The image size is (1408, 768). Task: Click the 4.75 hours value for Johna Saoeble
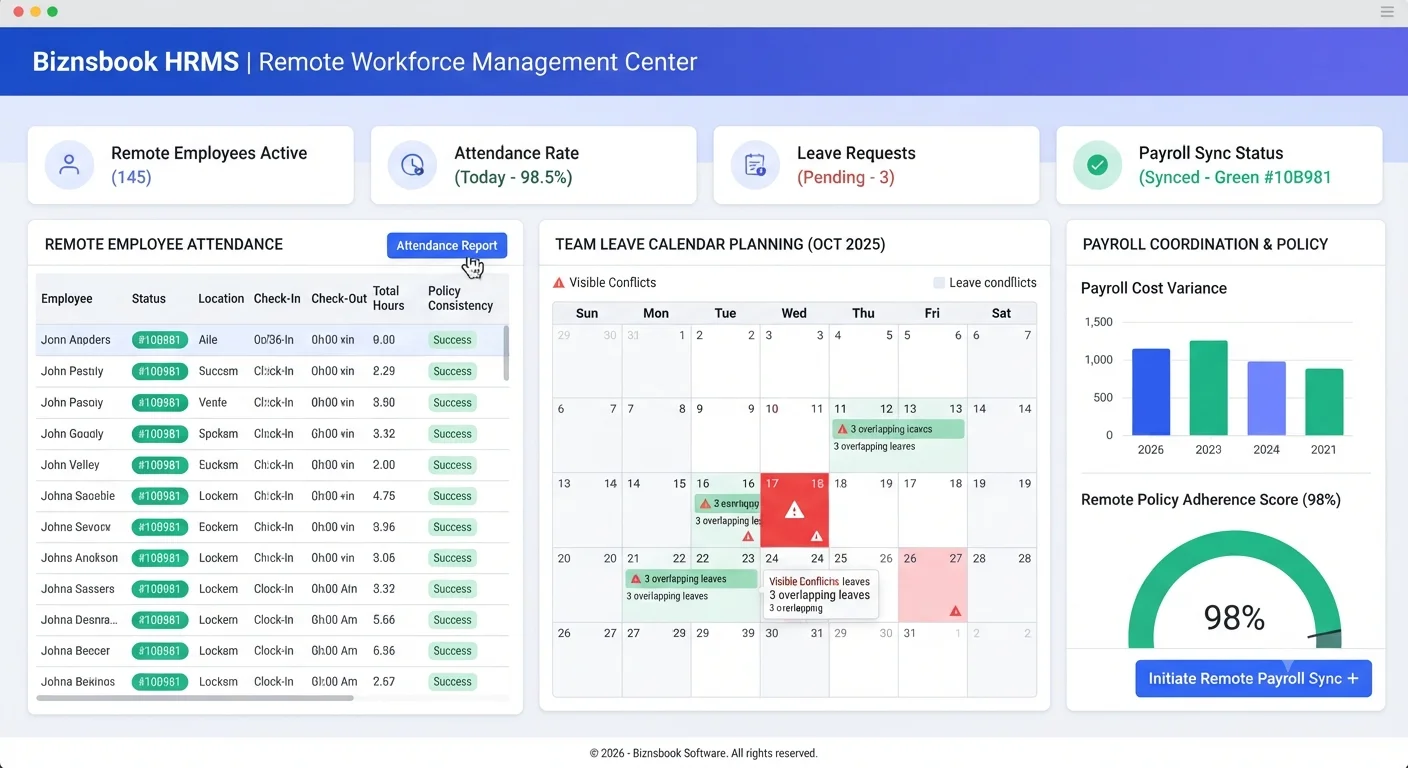point(384,496)
